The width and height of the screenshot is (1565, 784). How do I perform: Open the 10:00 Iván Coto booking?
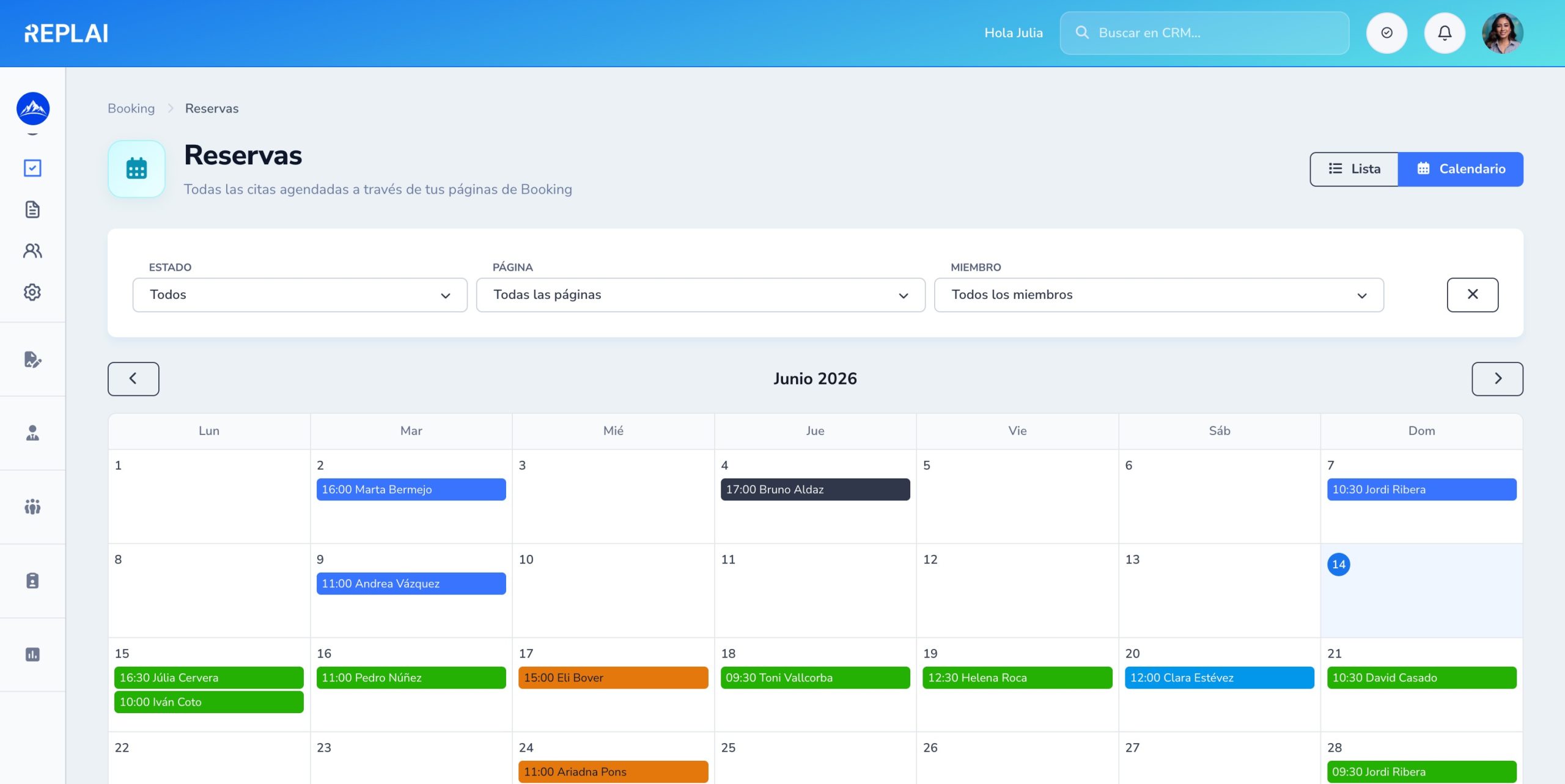pos(209,702)
